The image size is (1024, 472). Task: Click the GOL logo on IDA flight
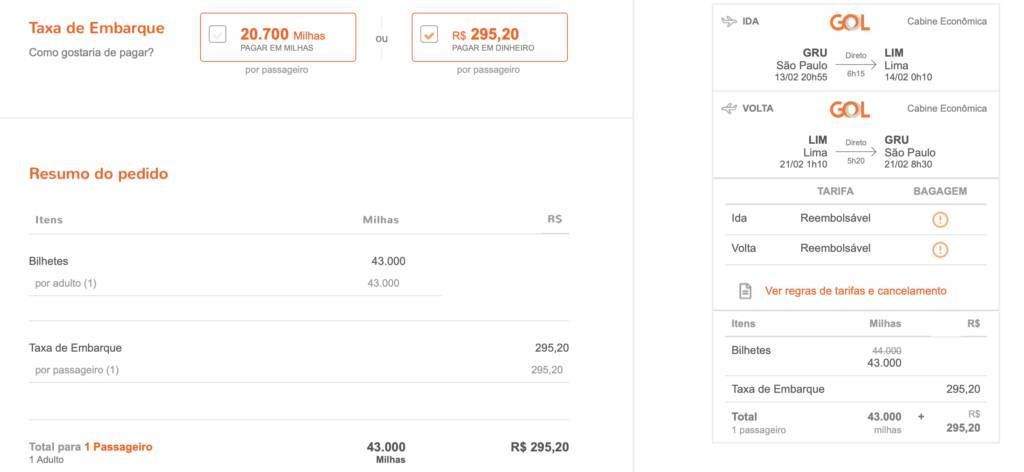point(850,23)
